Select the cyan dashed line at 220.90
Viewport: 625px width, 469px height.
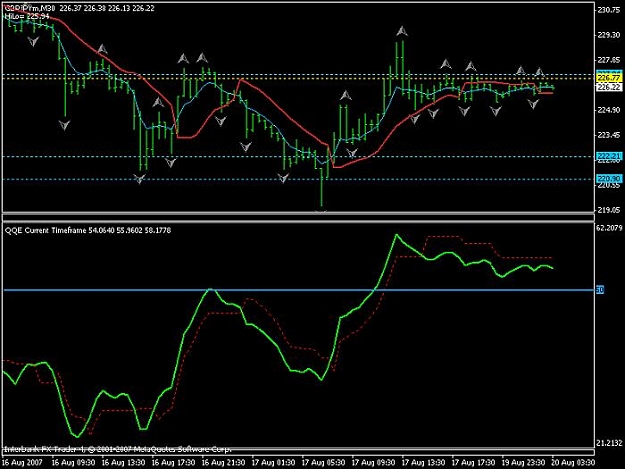pyautogui.click(x=299, y=179)
